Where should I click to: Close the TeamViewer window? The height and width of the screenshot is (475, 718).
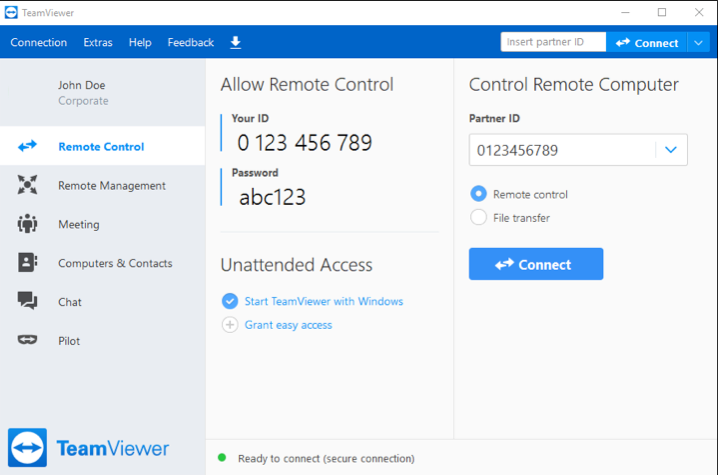699,12
